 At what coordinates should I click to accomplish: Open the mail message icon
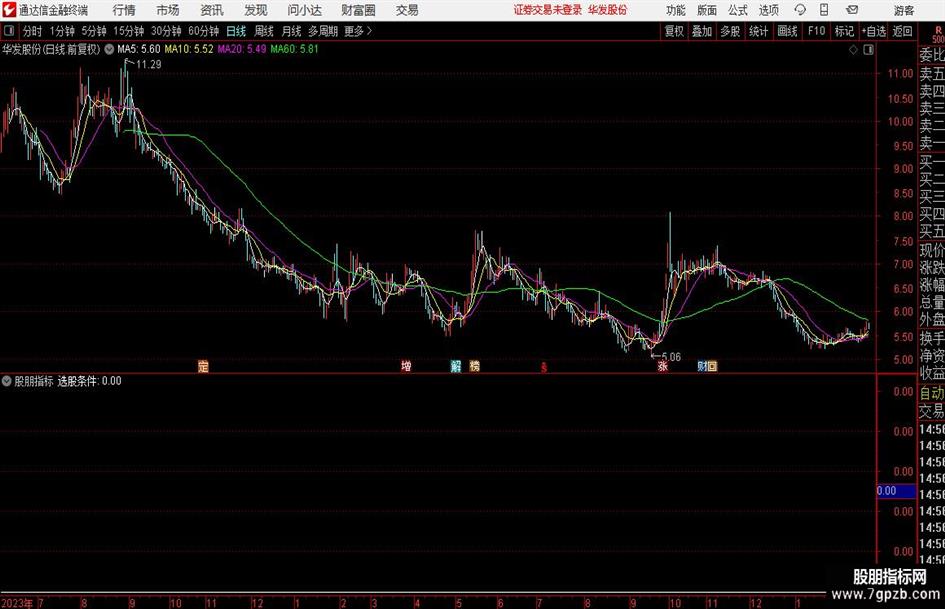pyautogui.click(x=852, y=10)
